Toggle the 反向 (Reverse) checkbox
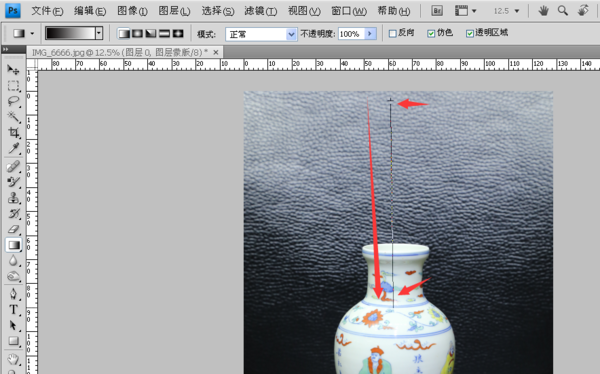This screenshot has width=600, height=374. (392, 34)
